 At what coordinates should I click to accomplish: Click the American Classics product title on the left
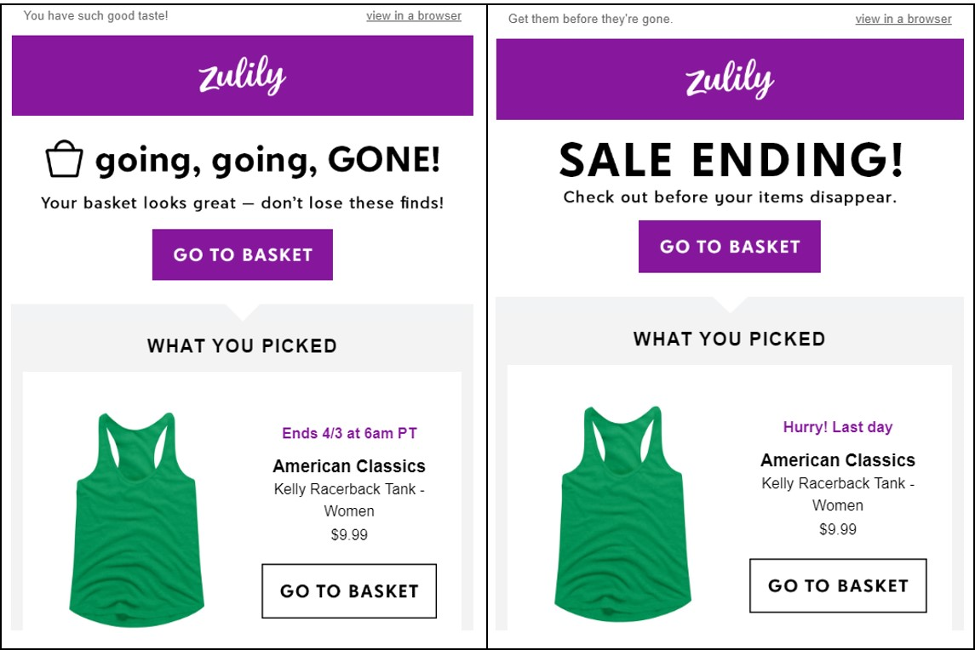(348, 466)
